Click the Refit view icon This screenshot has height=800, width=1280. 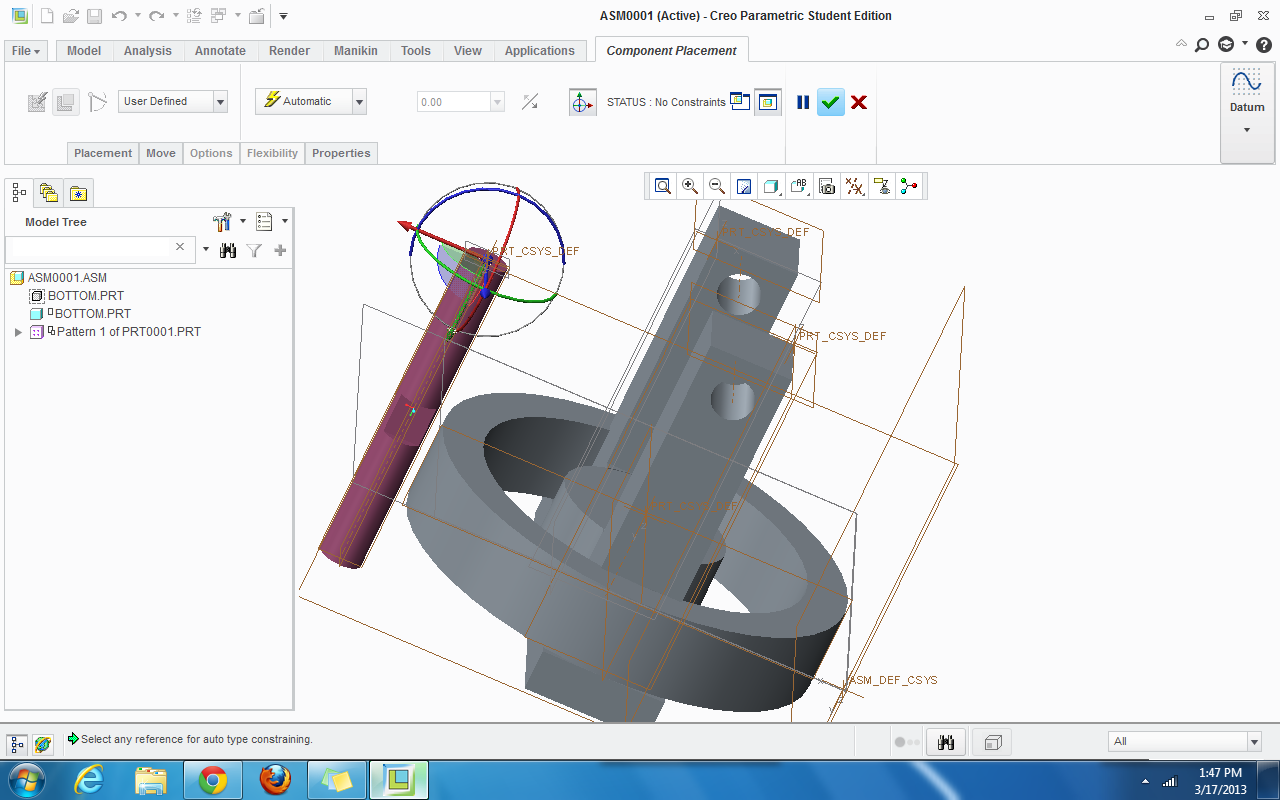(x=663, y=186)
